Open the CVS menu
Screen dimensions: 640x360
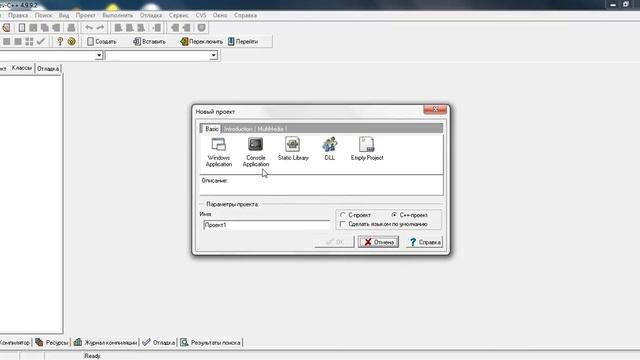(x=201, y=15)
